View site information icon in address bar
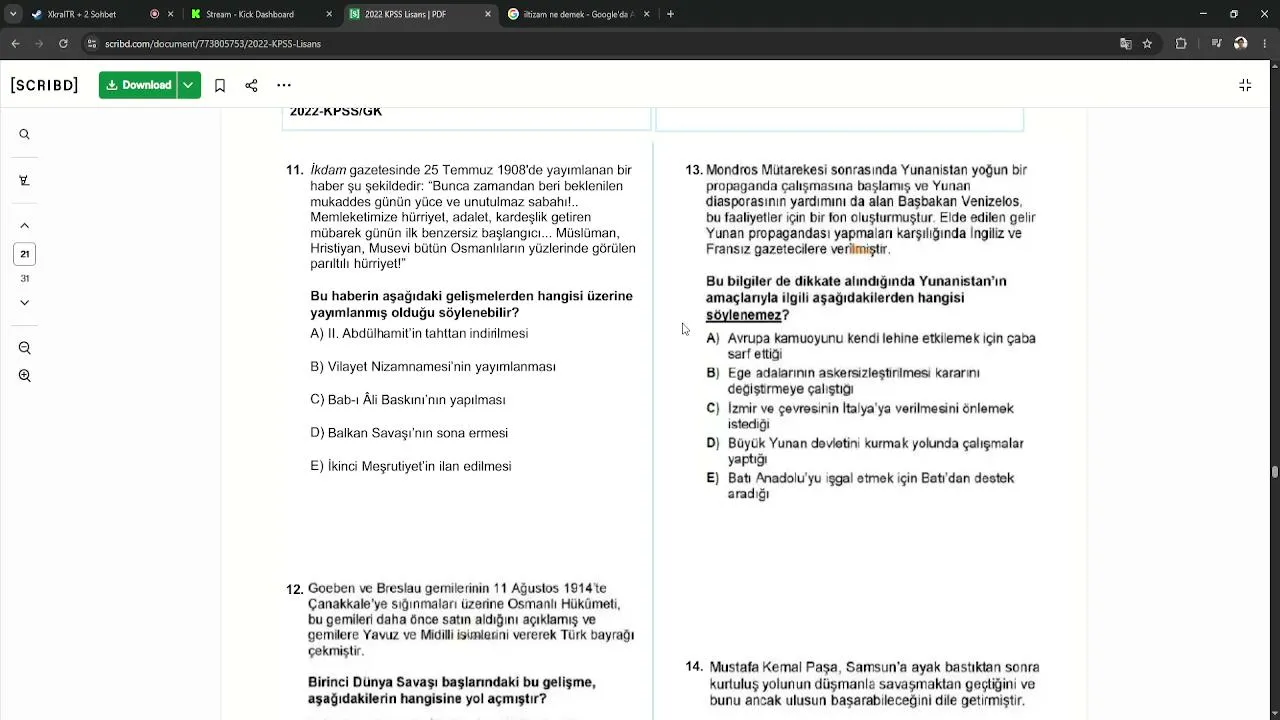Screen dimensions: 1280x720 (92, 44)
